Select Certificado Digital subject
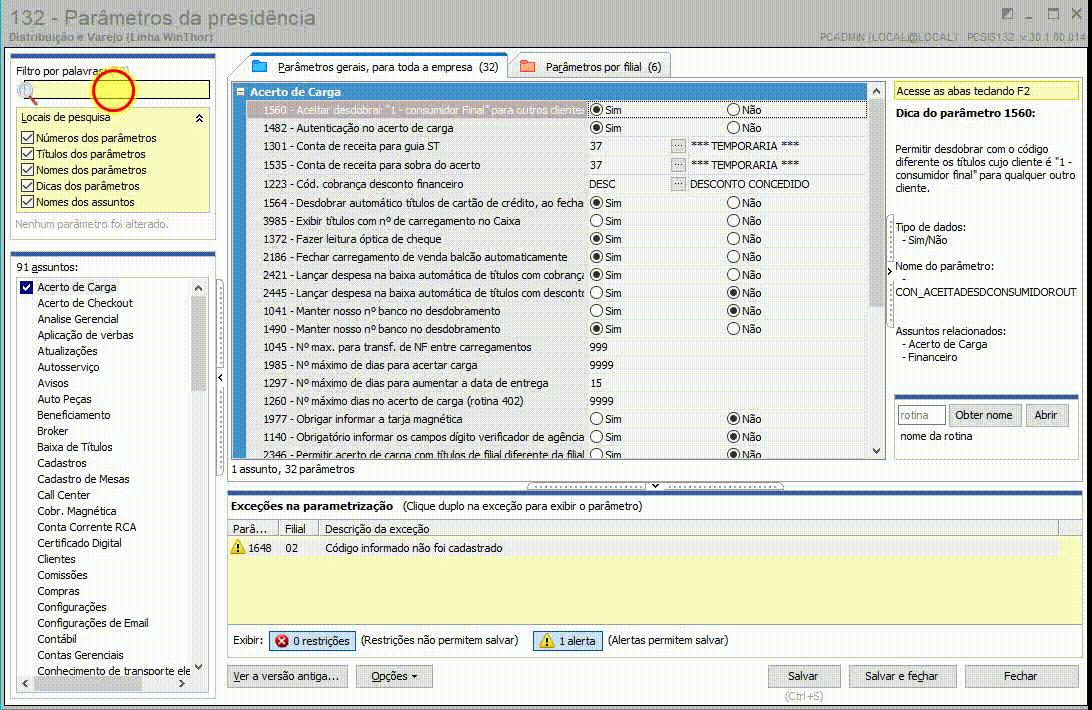Viewport: 1092px width, 710px height. pyautogui.click(x=79, y=543)
